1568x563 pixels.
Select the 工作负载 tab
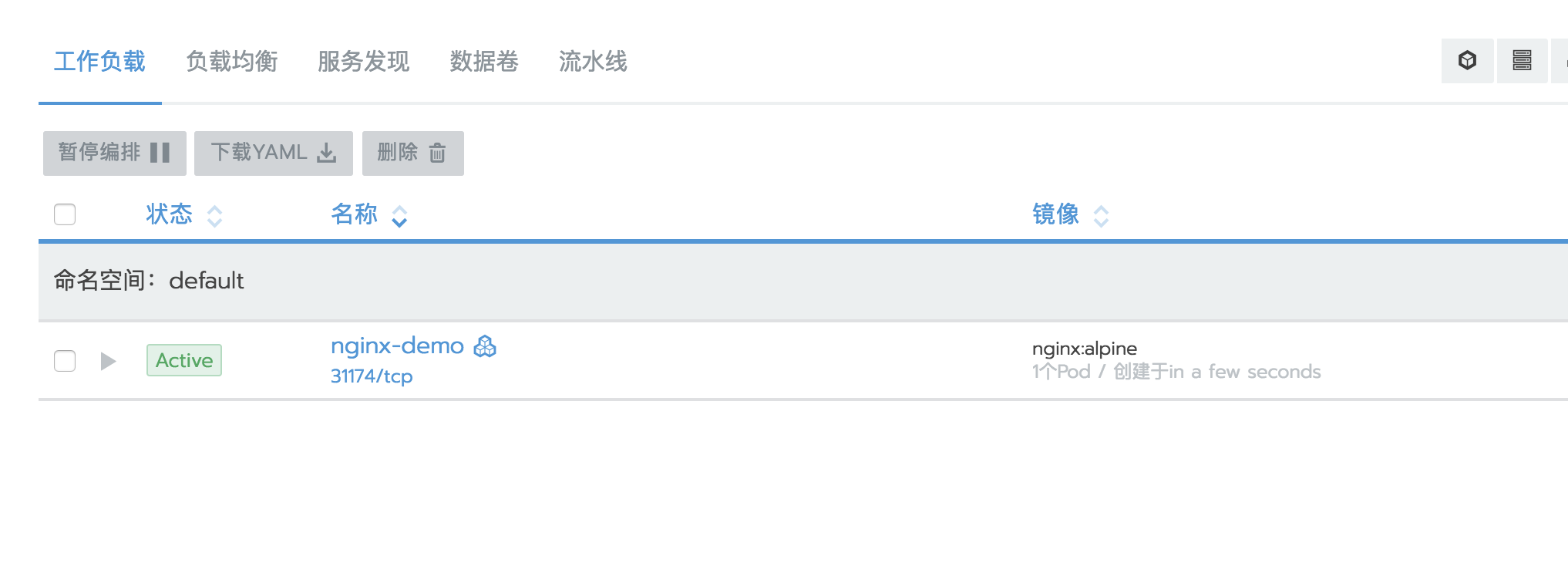click(99, 62)
